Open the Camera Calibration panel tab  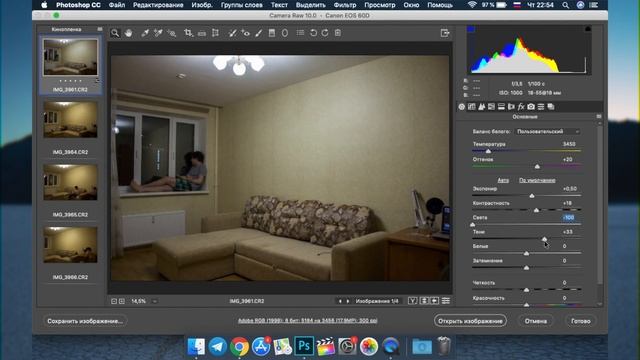[x=531, y=107]
